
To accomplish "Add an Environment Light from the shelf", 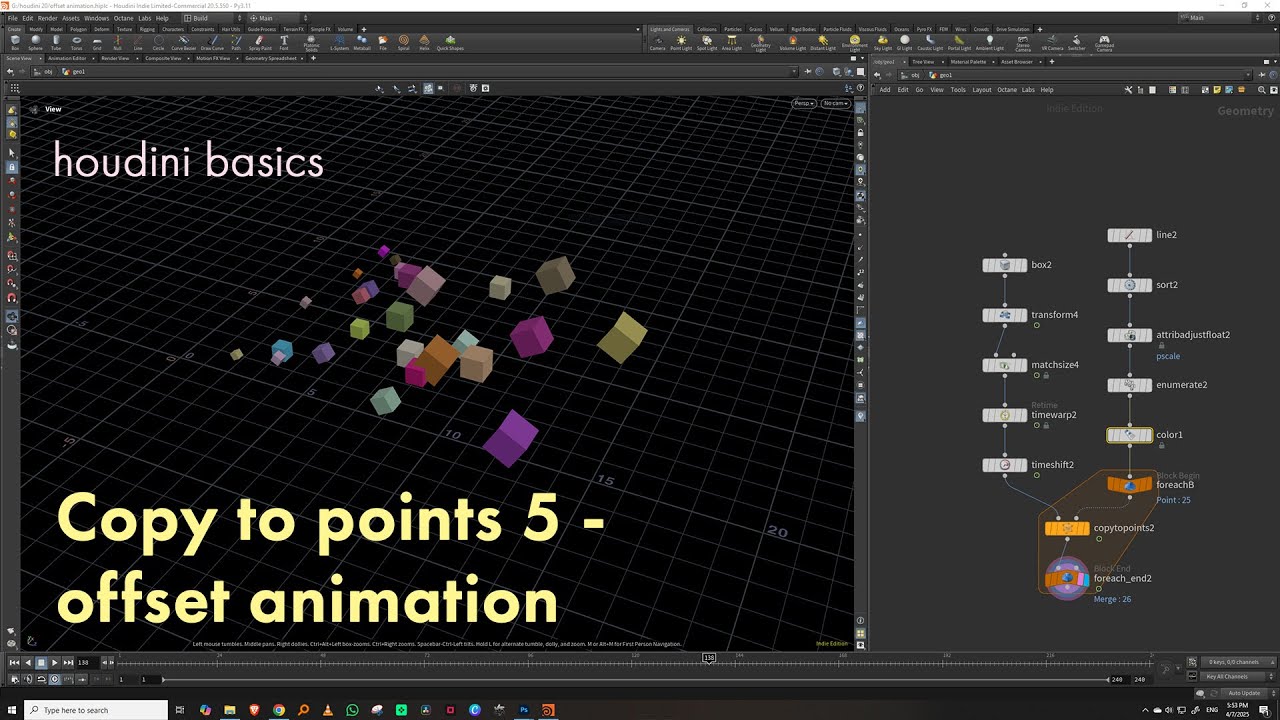I will point(855,43).
